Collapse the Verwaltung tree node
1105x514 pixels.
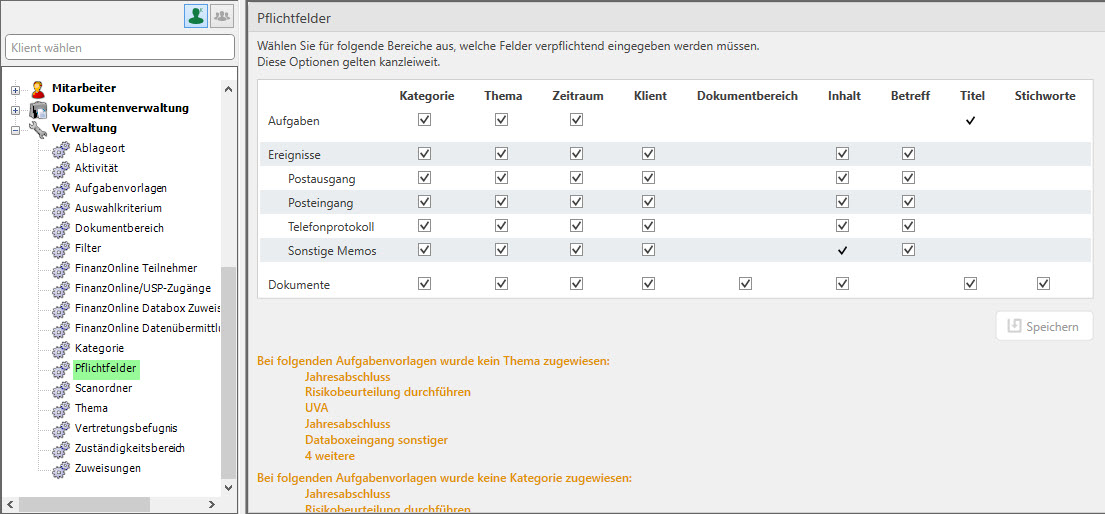pyautogui.click(x=15, y=130)
